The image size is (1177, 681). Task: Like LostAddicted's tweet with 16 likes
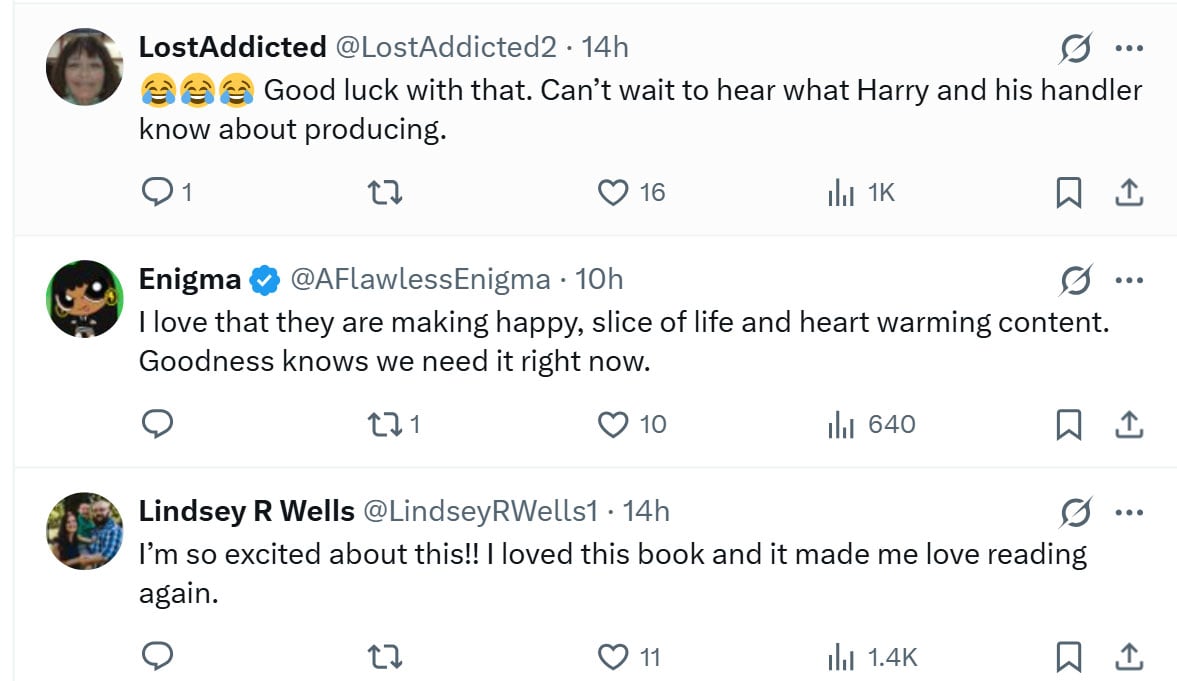pyautogui.click(x=613, y=192)
